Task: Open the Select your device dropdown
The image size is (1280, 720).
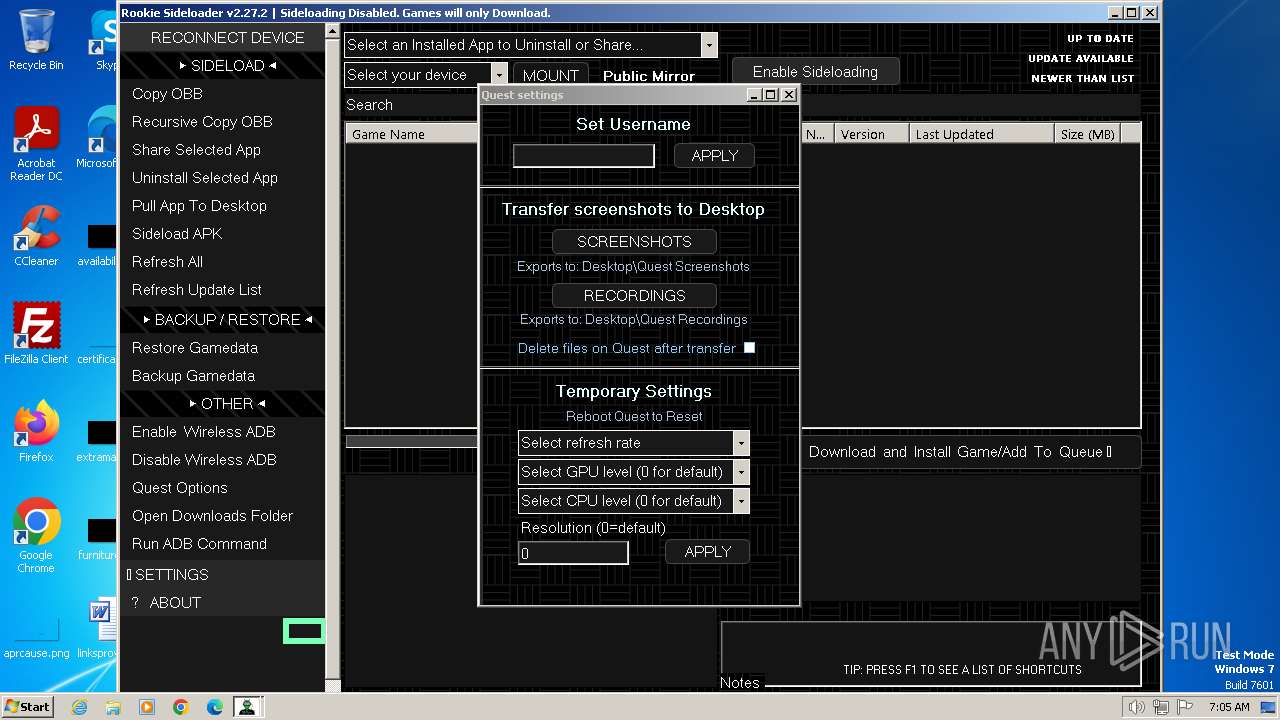Action: 499,75
